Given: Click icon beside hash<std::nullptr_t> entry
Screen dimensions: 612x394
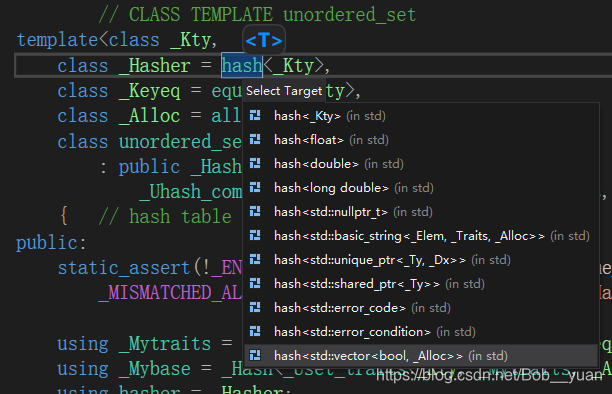Looking at the screenshot, I should [x=255, y=212].
